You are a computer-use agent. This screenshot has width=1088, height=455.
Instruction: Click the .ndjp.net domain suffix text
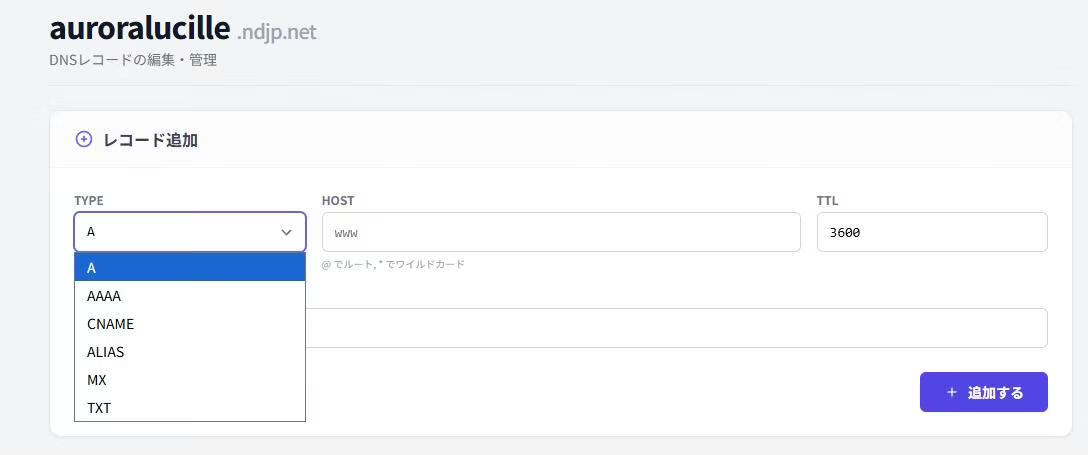pyautogui.click(x=277, y=32)
